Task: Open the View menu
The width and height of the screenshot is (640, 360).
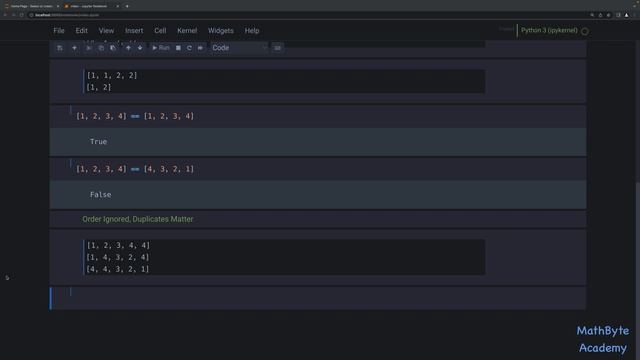Action: click(106, 31)
